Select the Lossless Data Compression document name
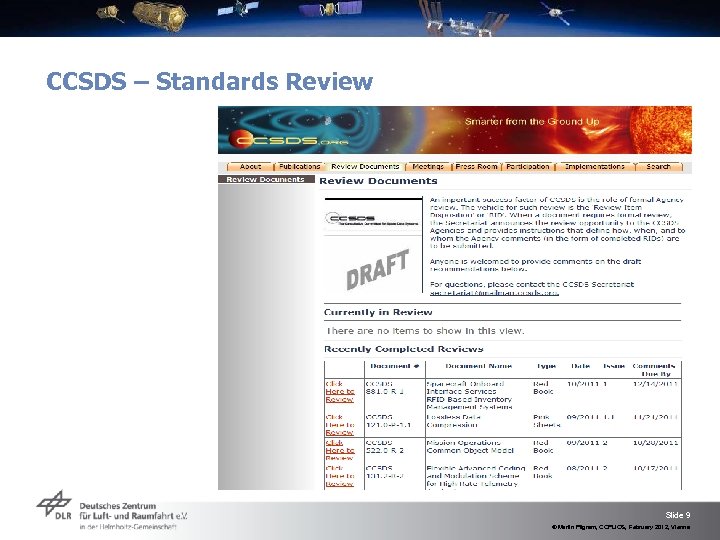Image resolution: width=720 pixels, height=540 pixels. [454, 421]
